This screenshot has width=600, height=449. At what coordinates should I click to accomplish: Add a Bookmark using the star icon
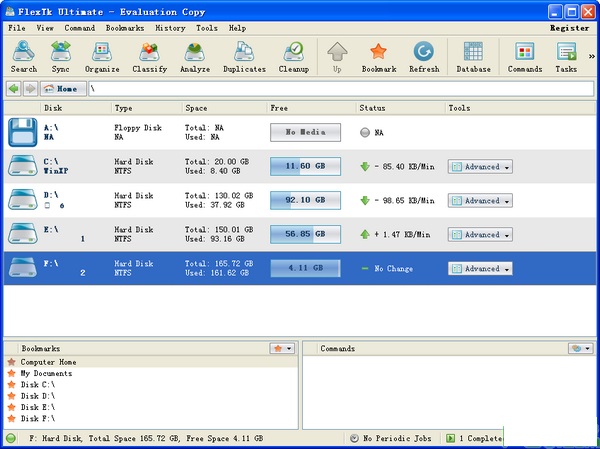378,57
